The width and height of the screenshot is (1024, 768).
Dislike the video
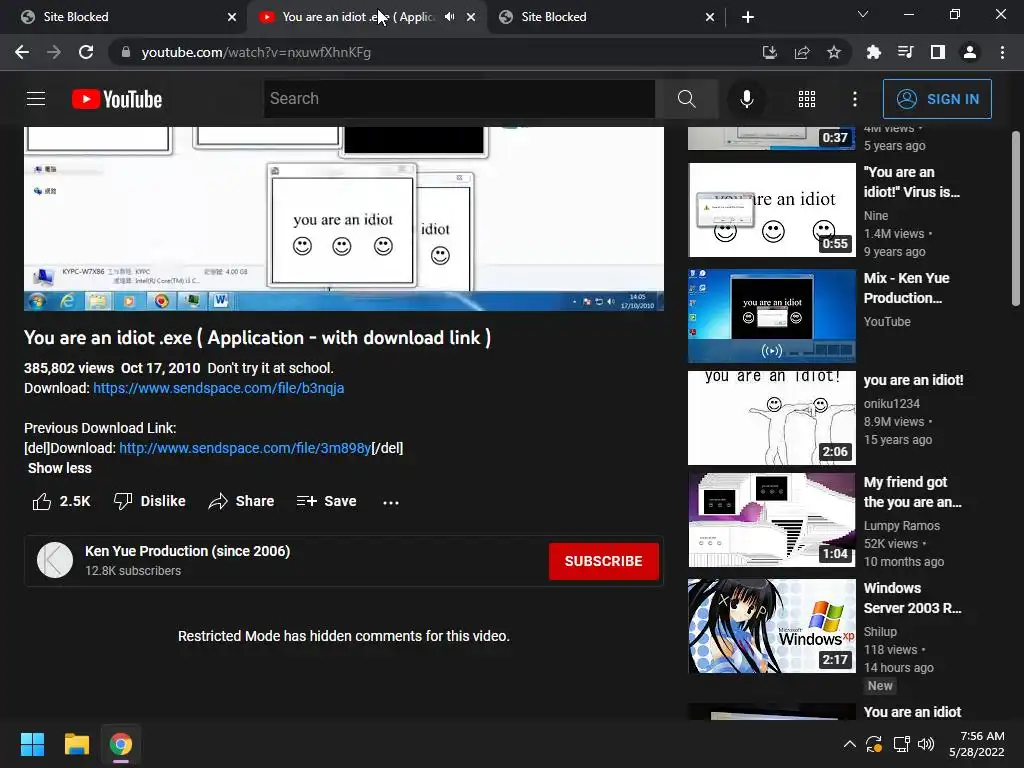[150, 501]
